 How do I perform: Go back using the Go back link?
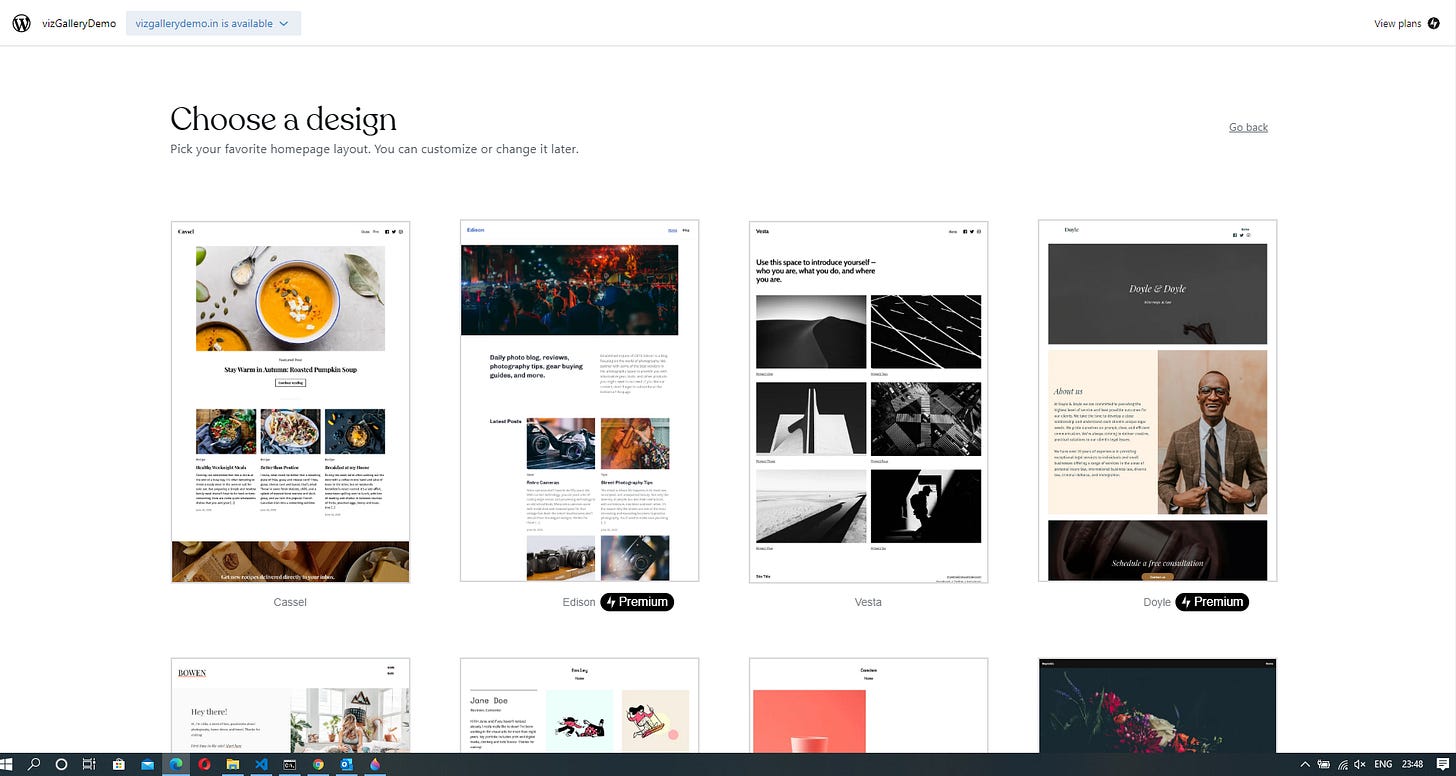[x=1248, y=127]
